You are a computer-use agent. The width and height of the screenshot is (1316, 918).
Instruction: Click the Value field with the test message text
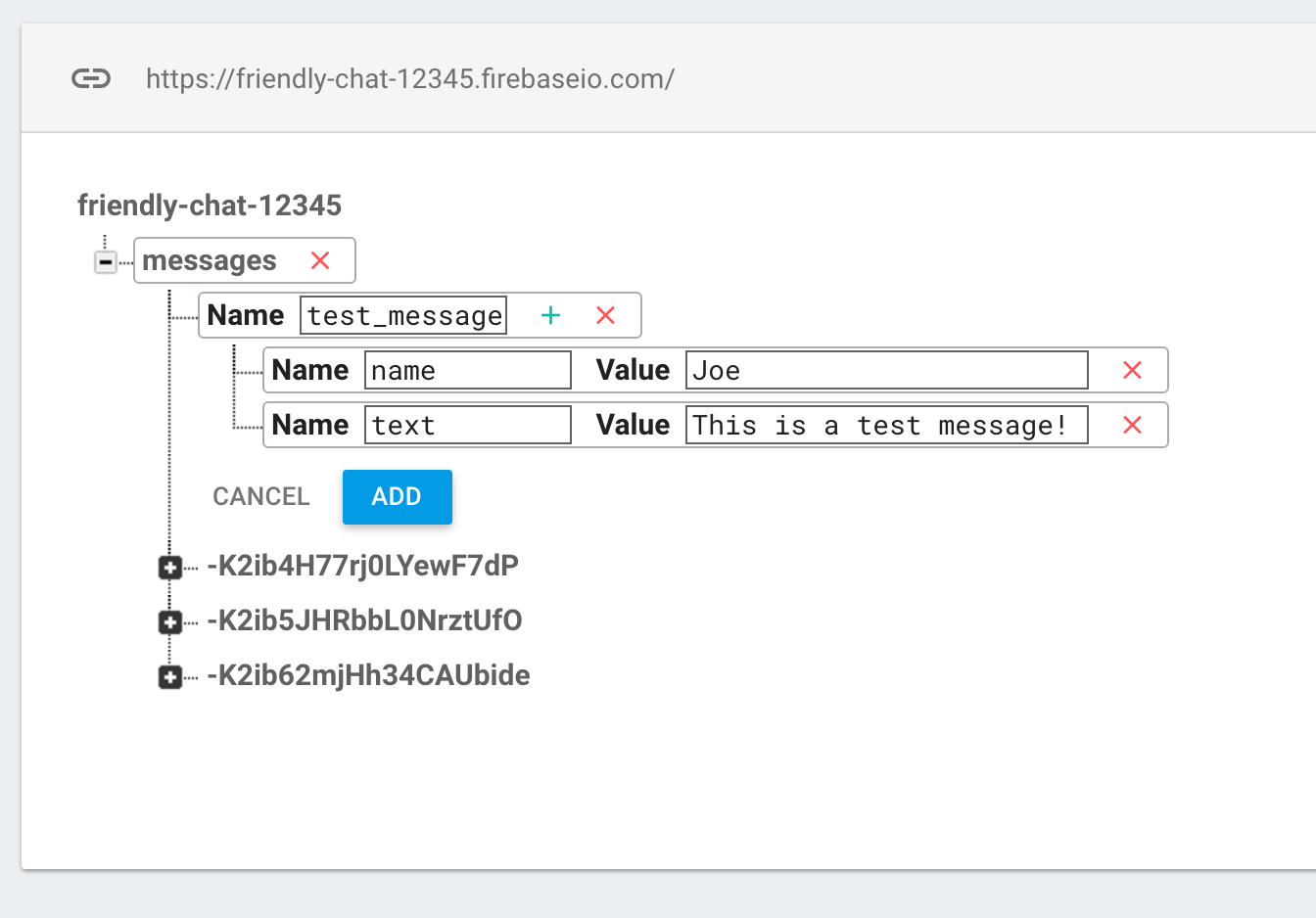tap(886, 425)
